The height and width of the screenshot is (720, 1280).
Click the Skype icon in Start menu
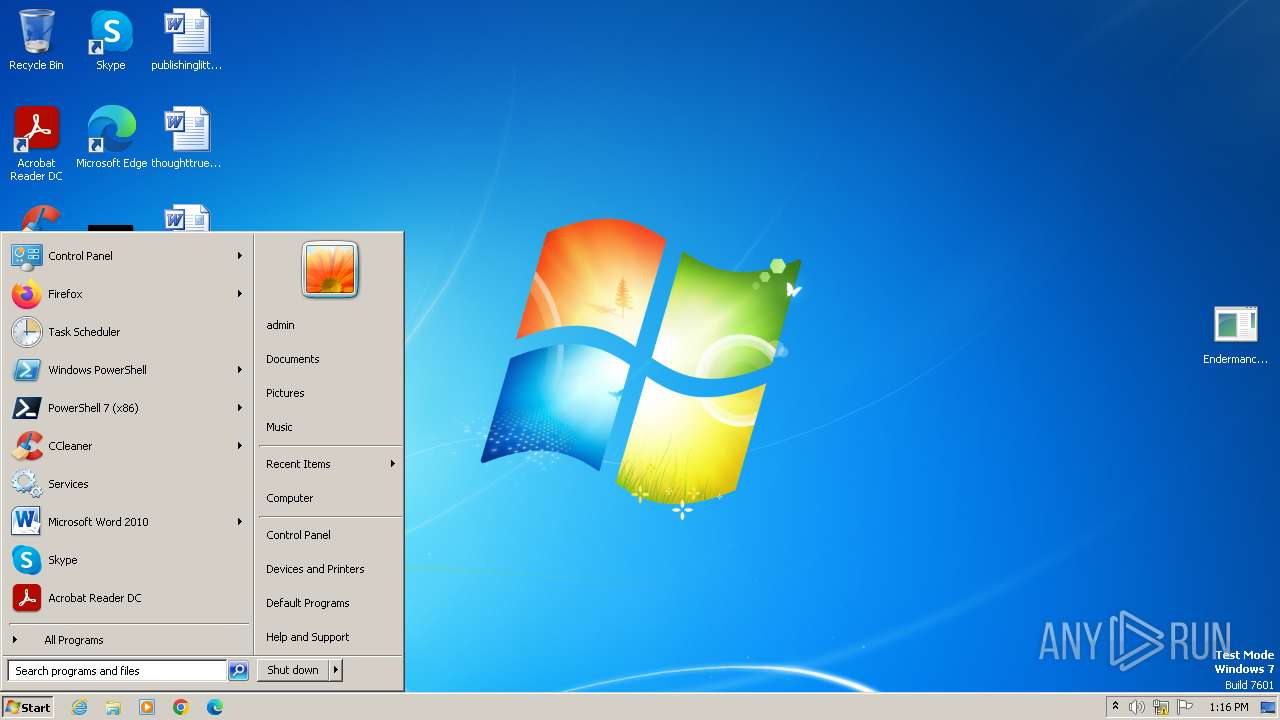26,560
